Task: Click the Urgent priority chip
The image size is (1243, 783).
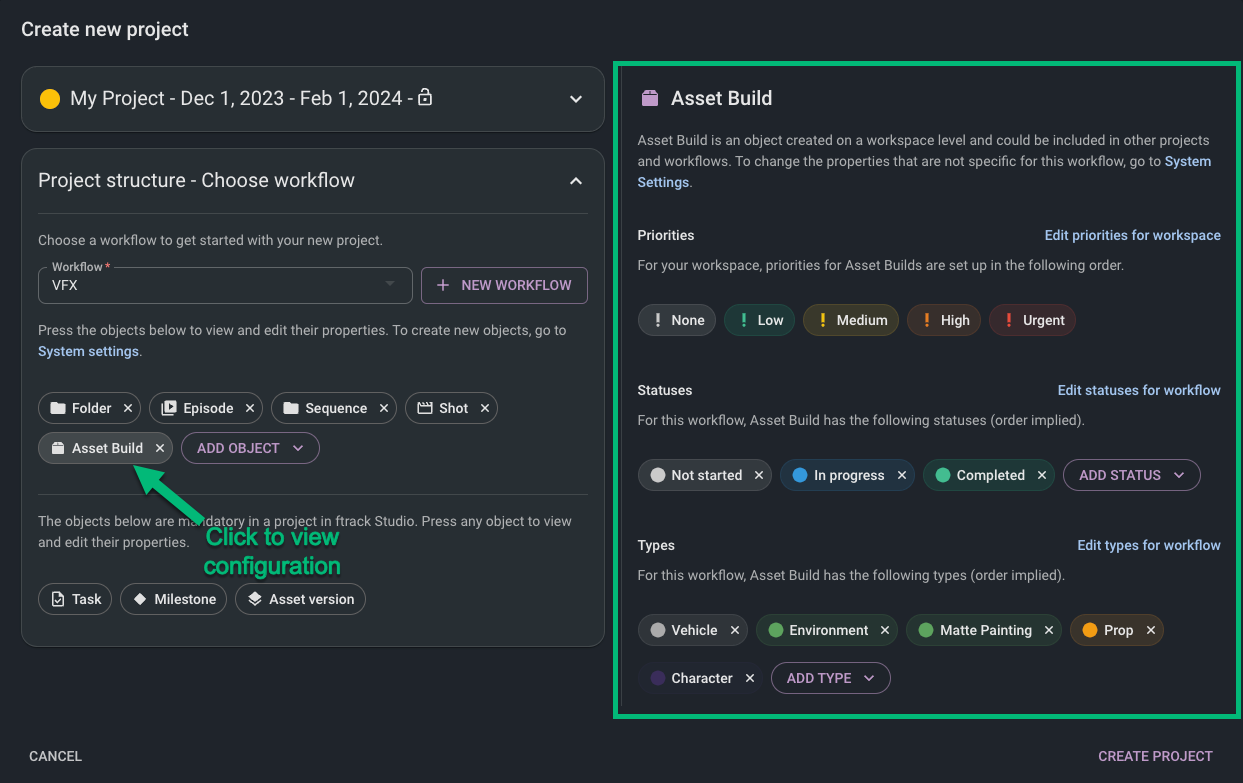Action: pyautogui.click(x=1032, y=320)
